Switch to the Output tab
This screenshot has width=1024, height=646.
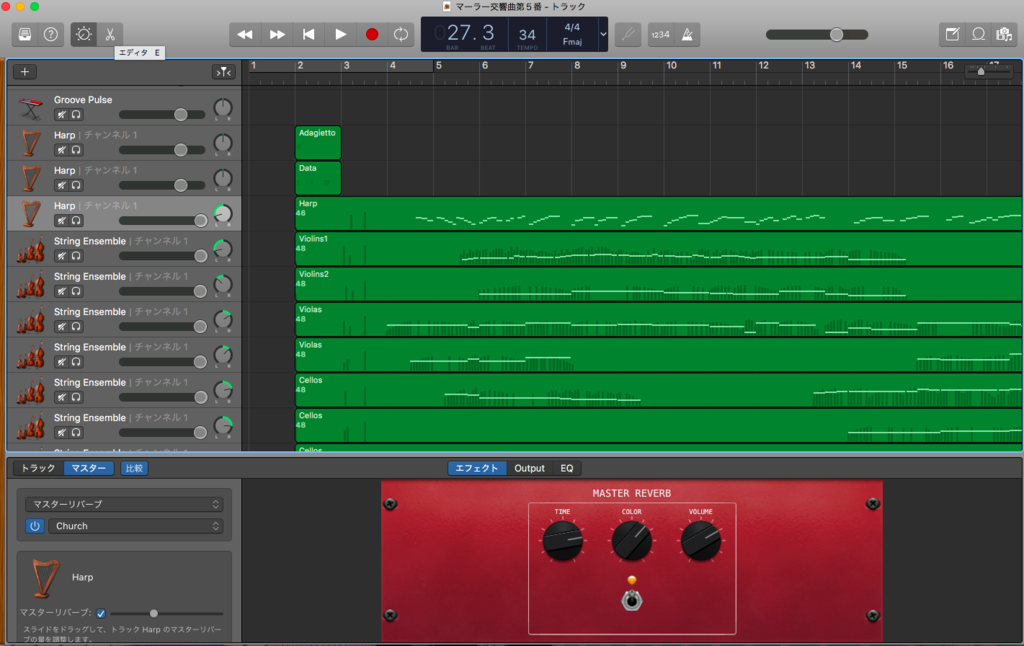pos(529,468)
